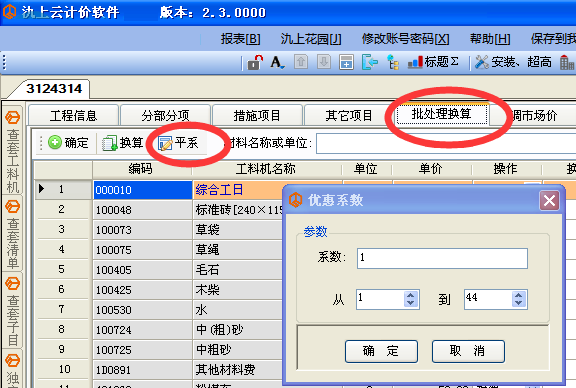
Task: Select code cell 100048
Action: (143, 210)
